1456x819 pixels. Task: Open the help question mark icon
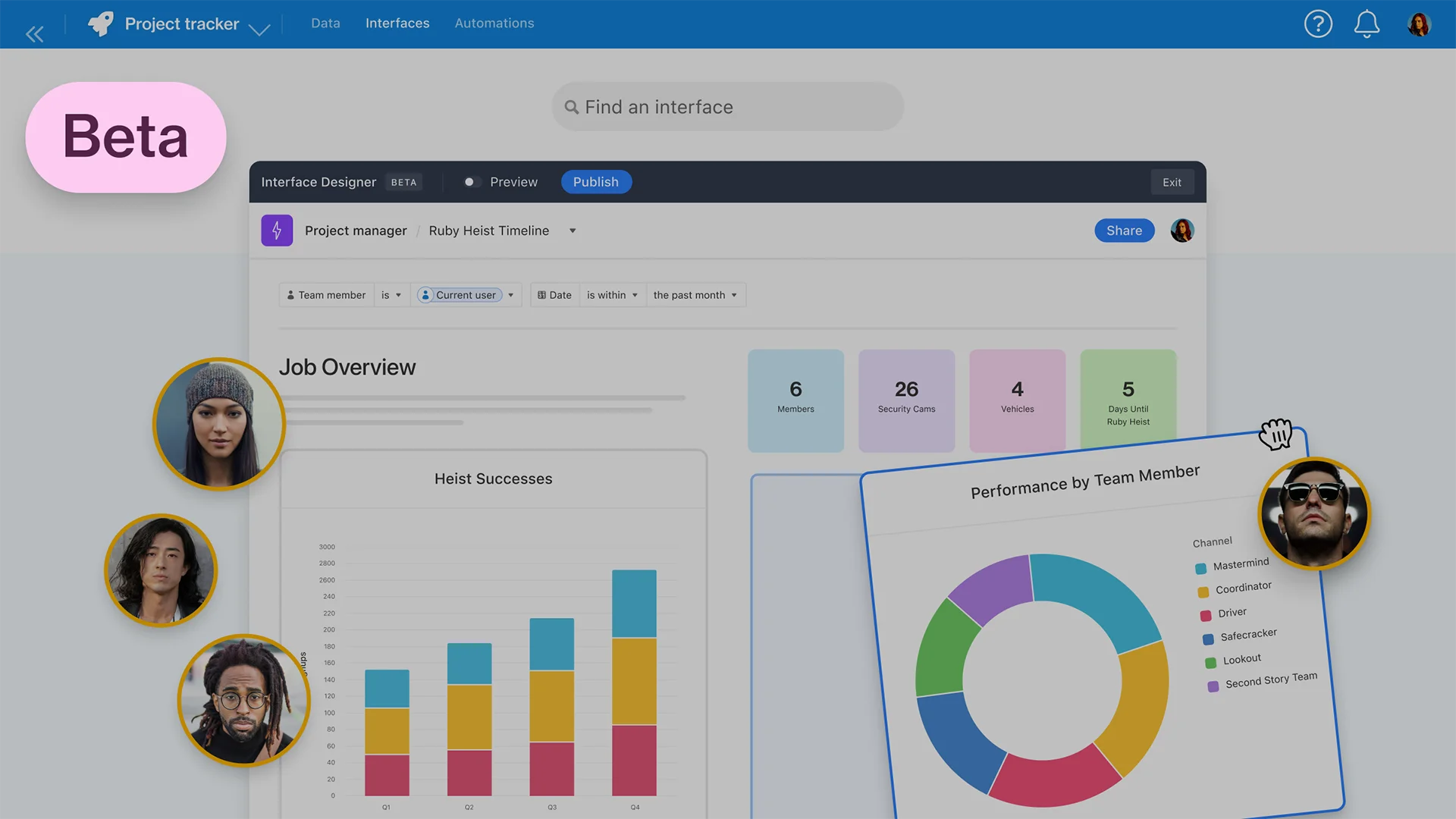[x=1318, y=24]
